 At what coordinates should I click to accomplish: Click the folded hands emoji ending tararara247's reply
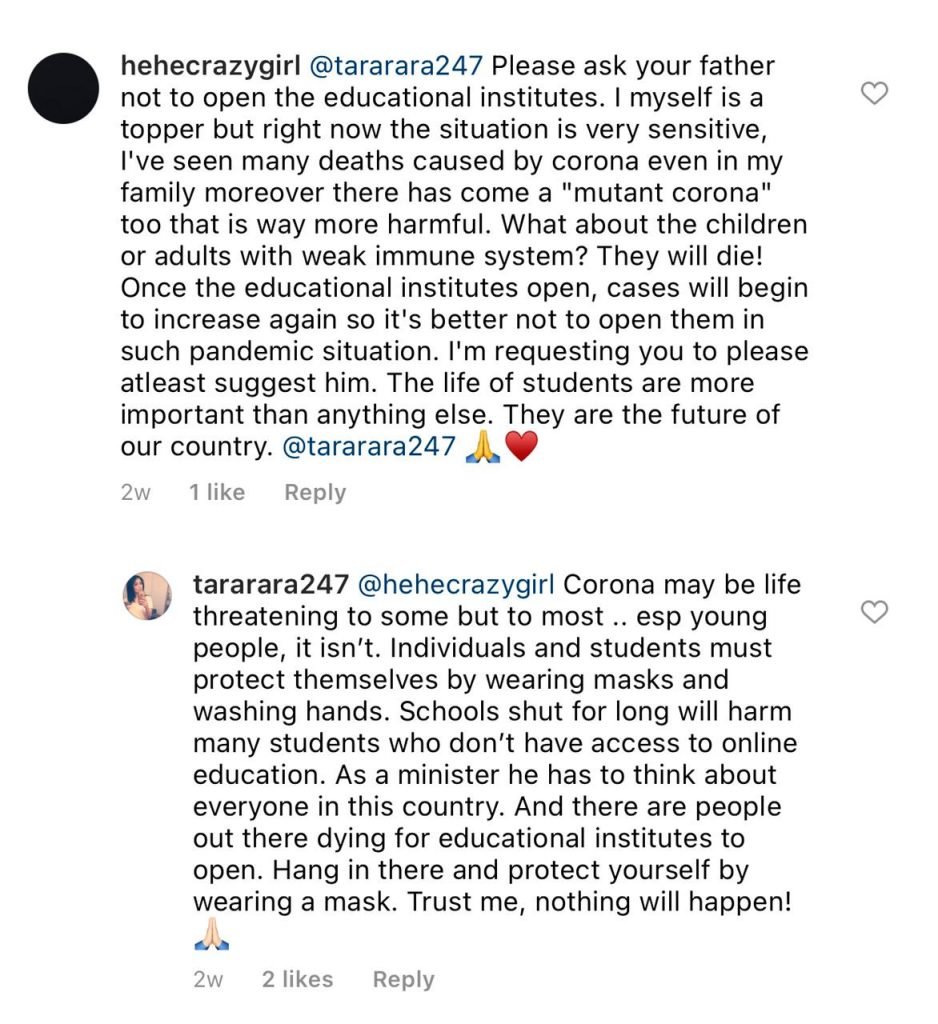(211, 937)
